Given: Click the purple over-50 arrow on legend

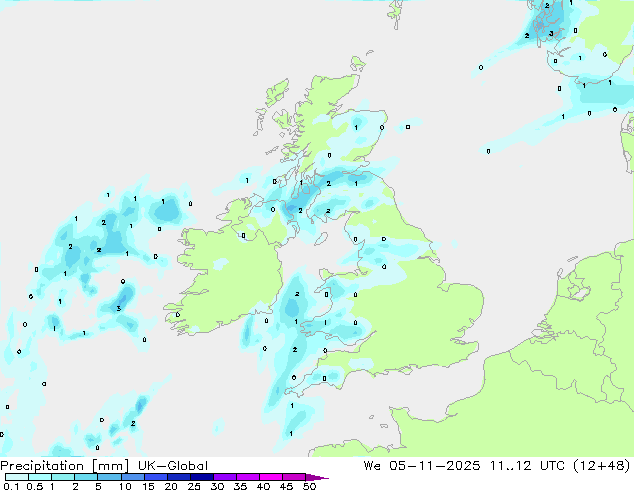Looking at the screenshot, I should 317,477.
